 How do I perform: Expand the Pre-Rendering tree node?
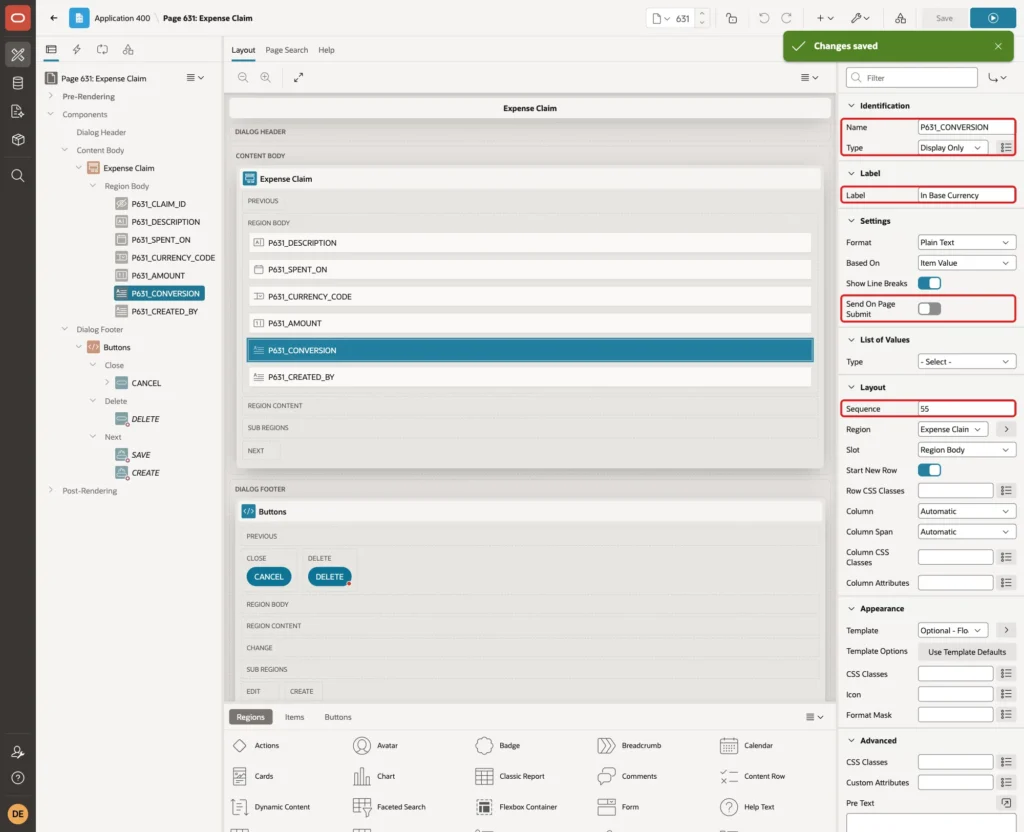51,96
